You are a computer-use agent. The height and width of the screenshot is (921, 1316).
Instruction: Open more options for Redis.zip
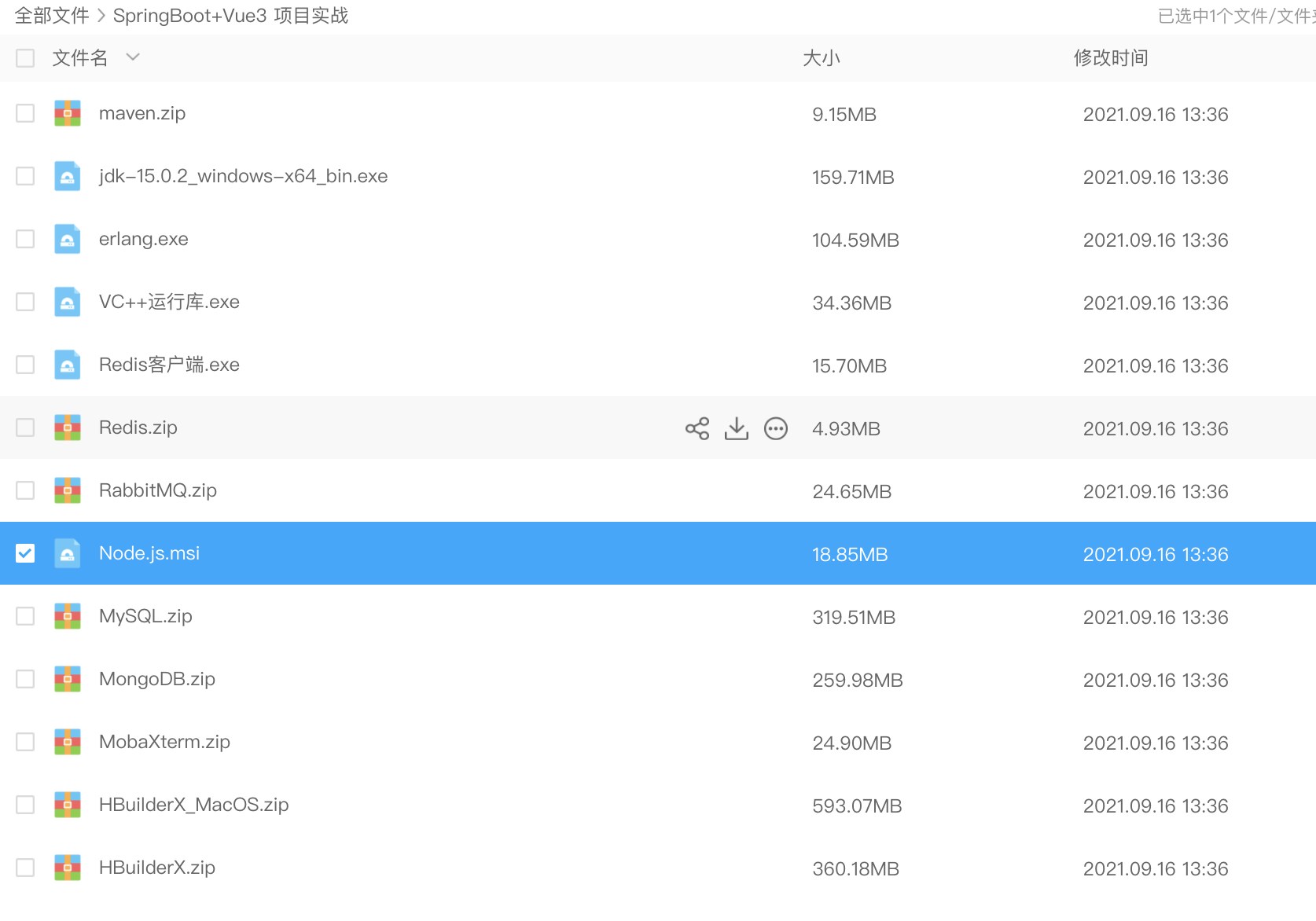[x=776, y=428]
